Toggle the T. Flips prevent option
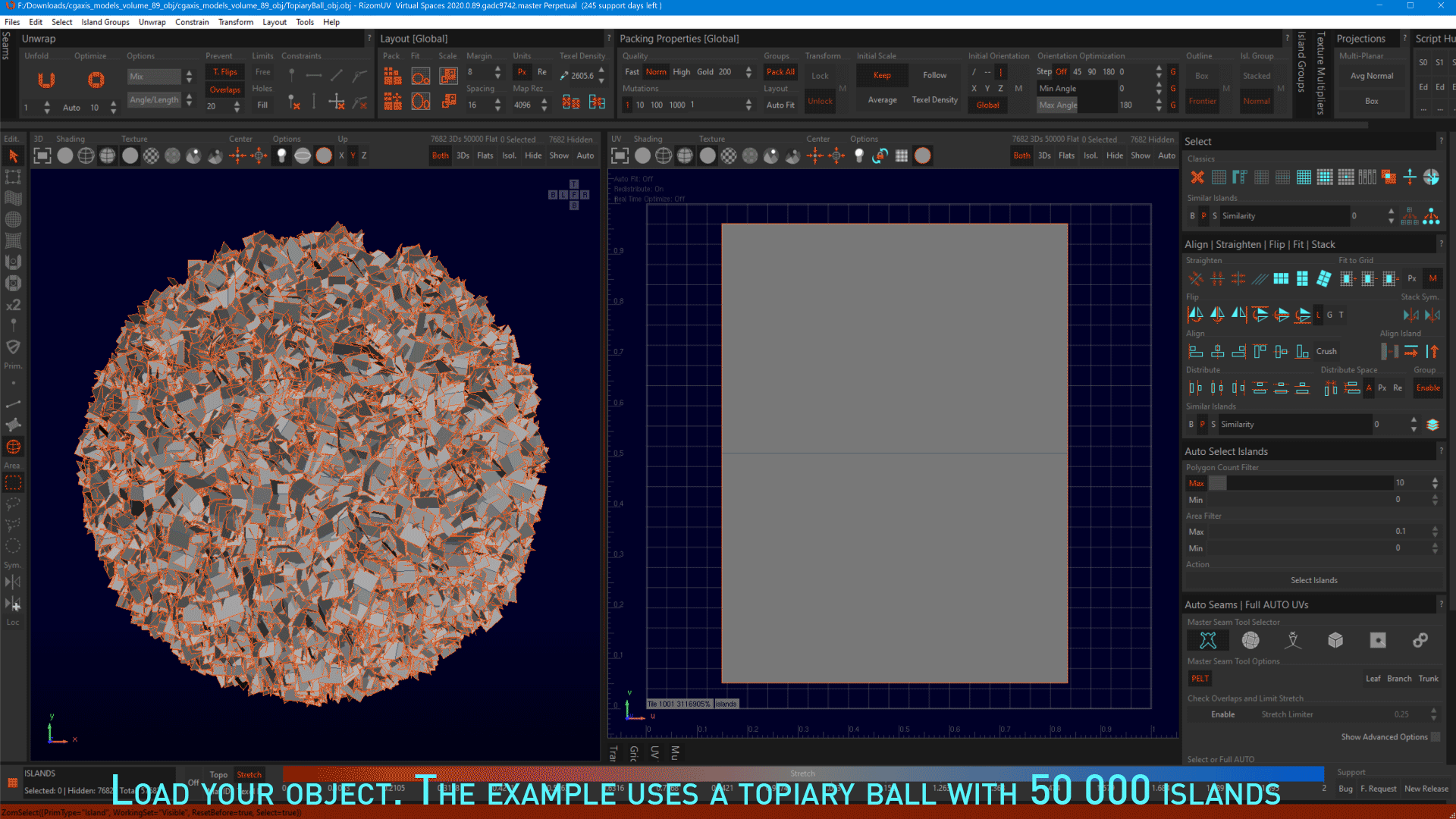1456x819 pixels. 224,72
